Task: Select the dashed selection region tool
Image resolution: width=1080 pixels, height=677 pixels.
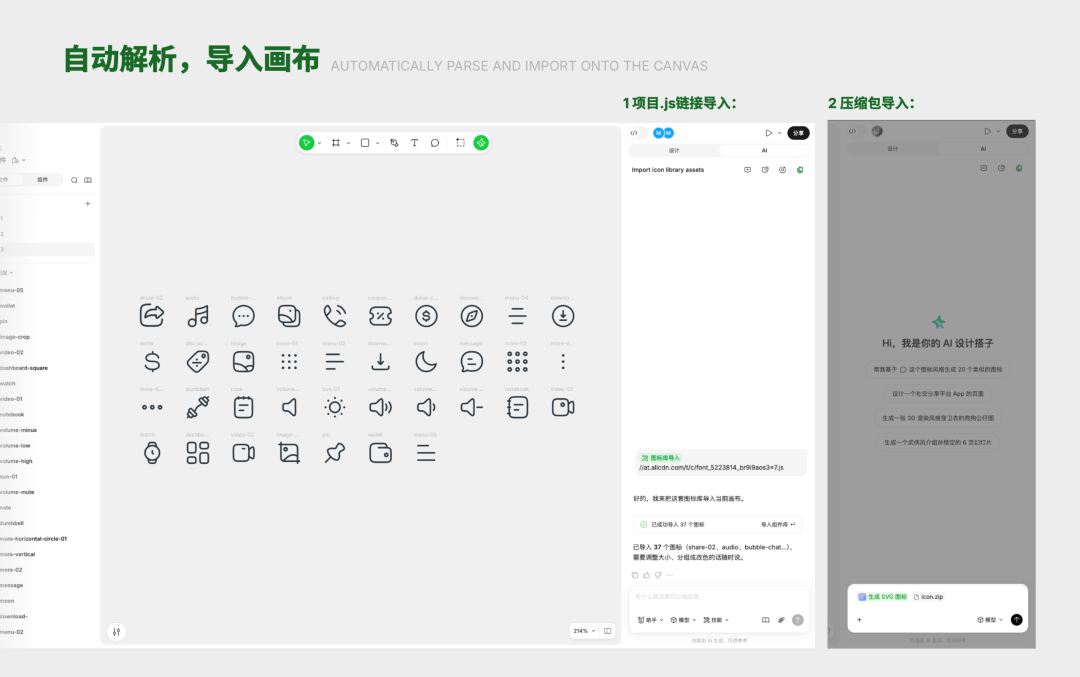Action: pyautogui.click(x=461, y=143)
